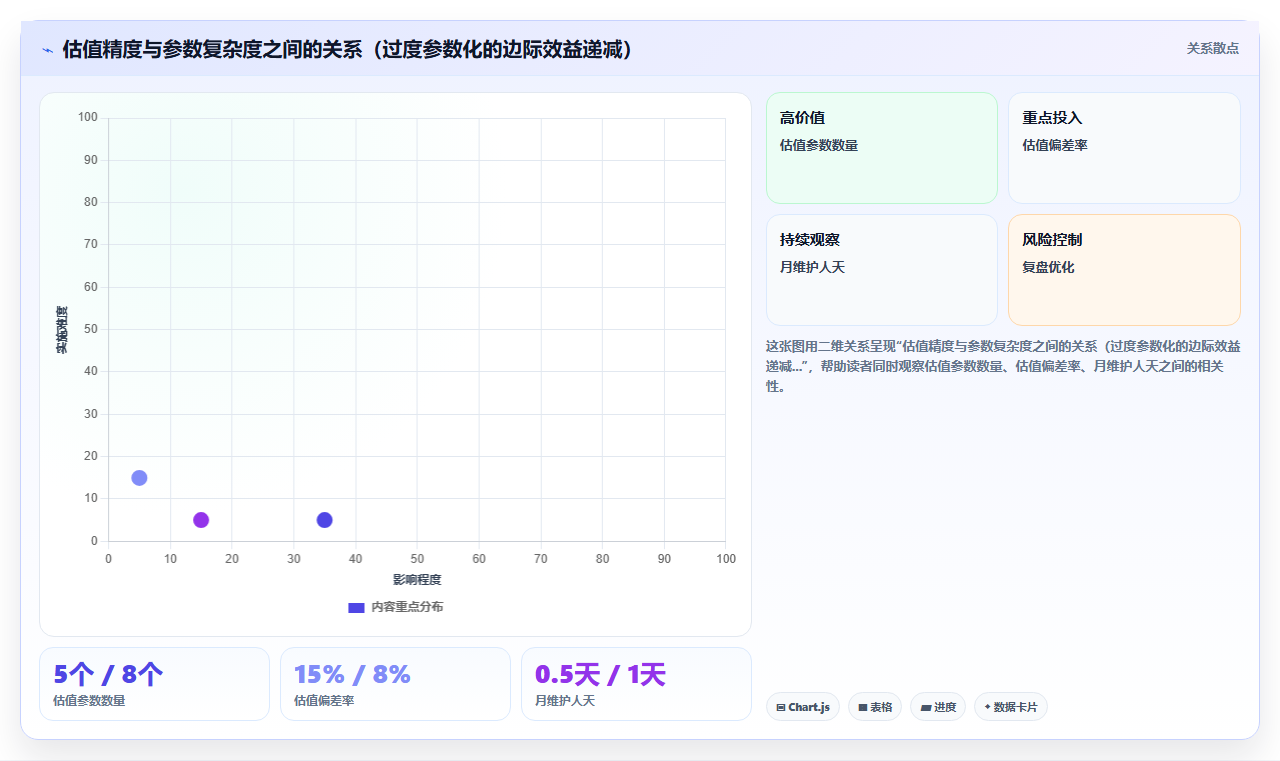1280x761 pixels.
Task: Click the 估值参数数量 label under 5个 / 8个
Action: click(x=89, y=701)
